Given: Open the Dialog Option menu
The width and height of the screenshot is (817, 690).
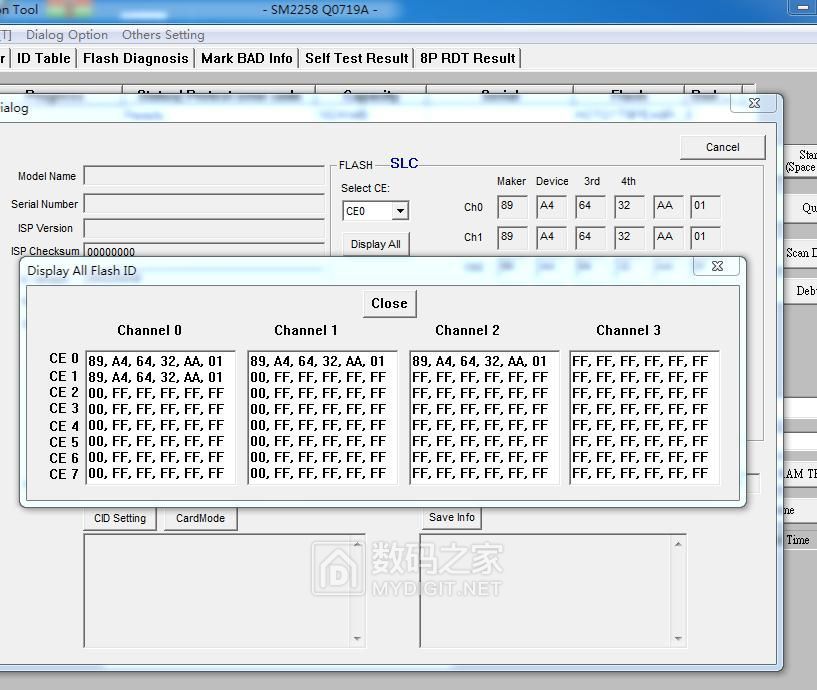Looking at the screenshot, I should coord(67,35).
